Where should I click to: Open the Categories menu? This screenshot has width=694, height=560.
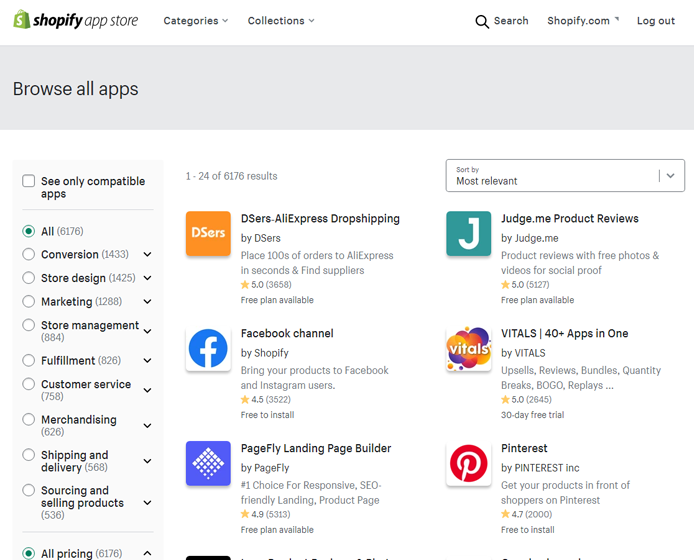[x=196, y=21]
